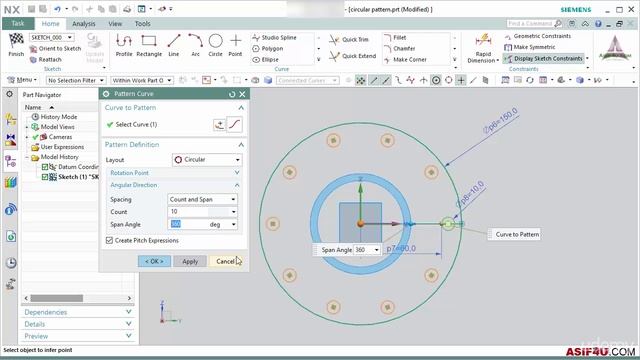This screenshot has height=360, width=640.
Task: Switch to the Analysis tab
Action: click(x=84, y=24)
